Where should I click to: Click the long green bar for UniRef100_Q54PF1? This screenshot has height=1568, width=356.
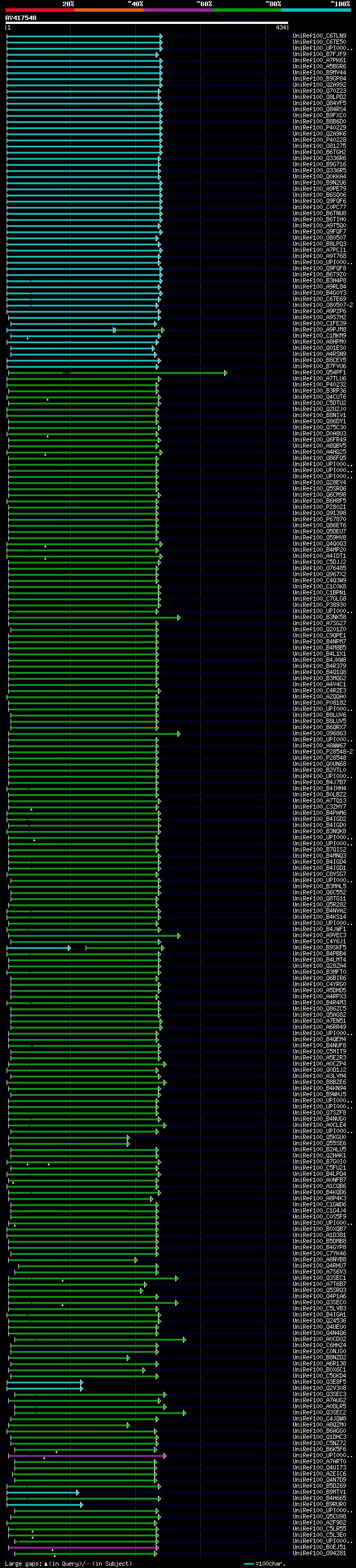click(117, 373)
